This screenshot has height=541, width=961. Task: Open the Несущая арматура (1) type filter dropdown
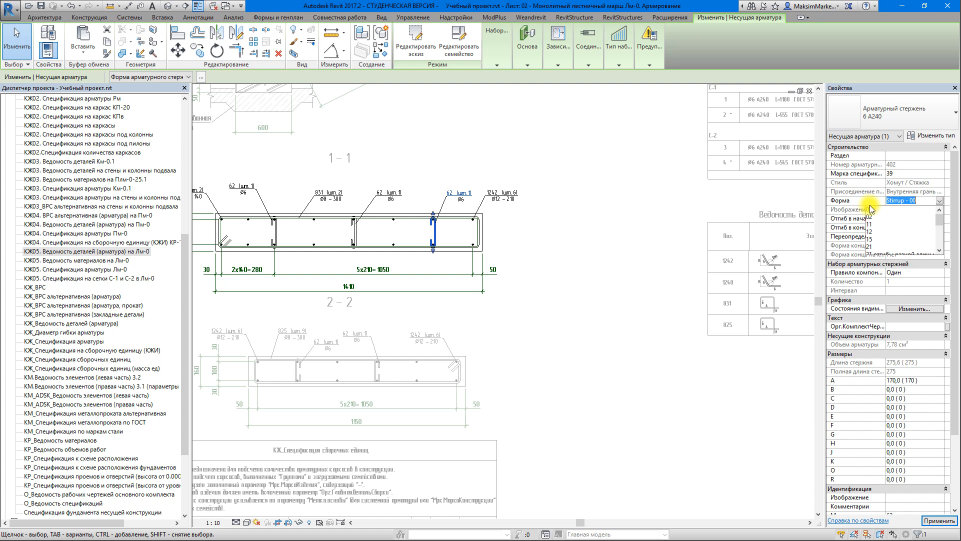coord(865,136)
